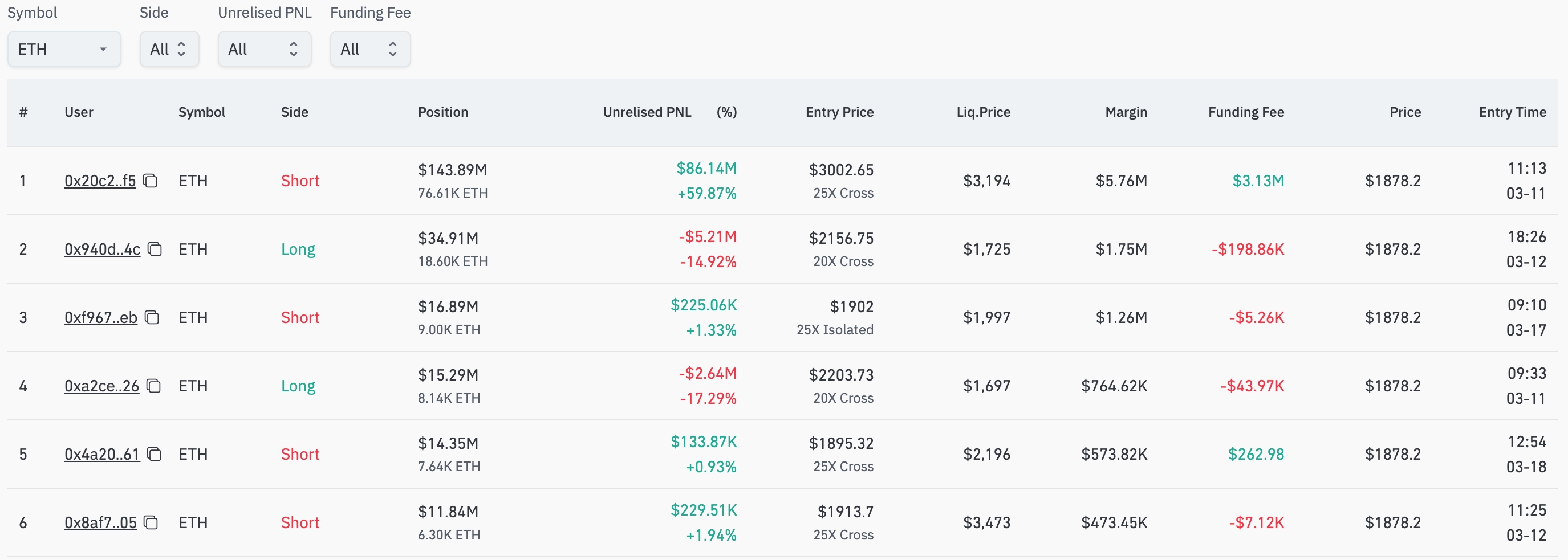1568x560 pixels.
Task: Click the copy icon next to 0xa2ce..26
Action: pyautogui.click(x=153, y=386)
